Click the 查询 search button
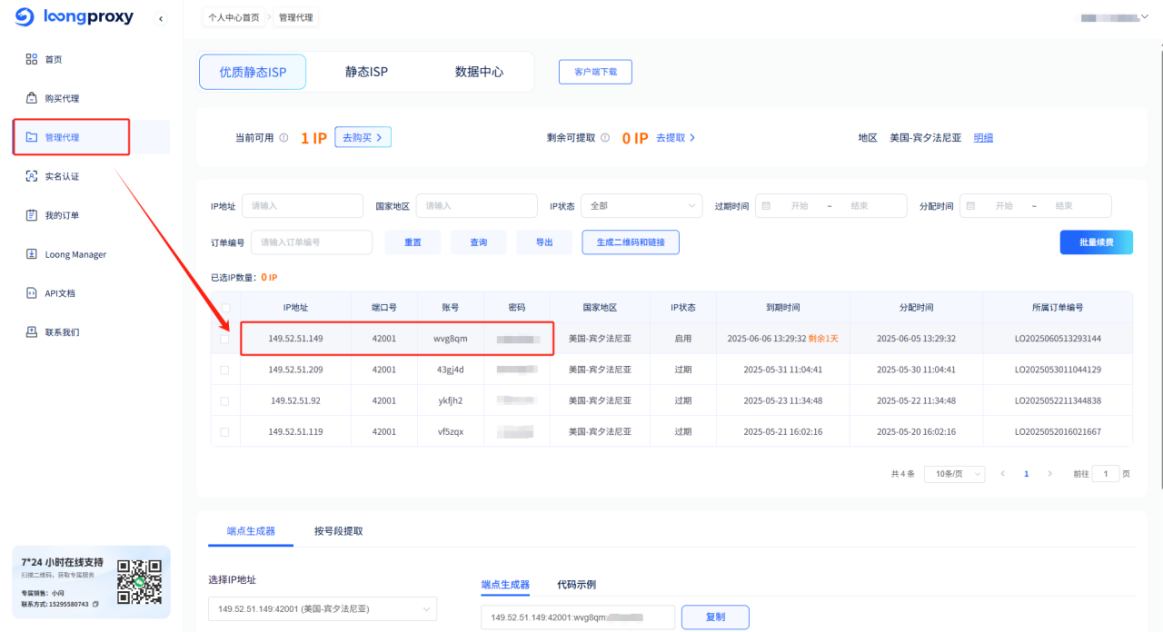The image size is (1163, 632). [x=478, y=242]
